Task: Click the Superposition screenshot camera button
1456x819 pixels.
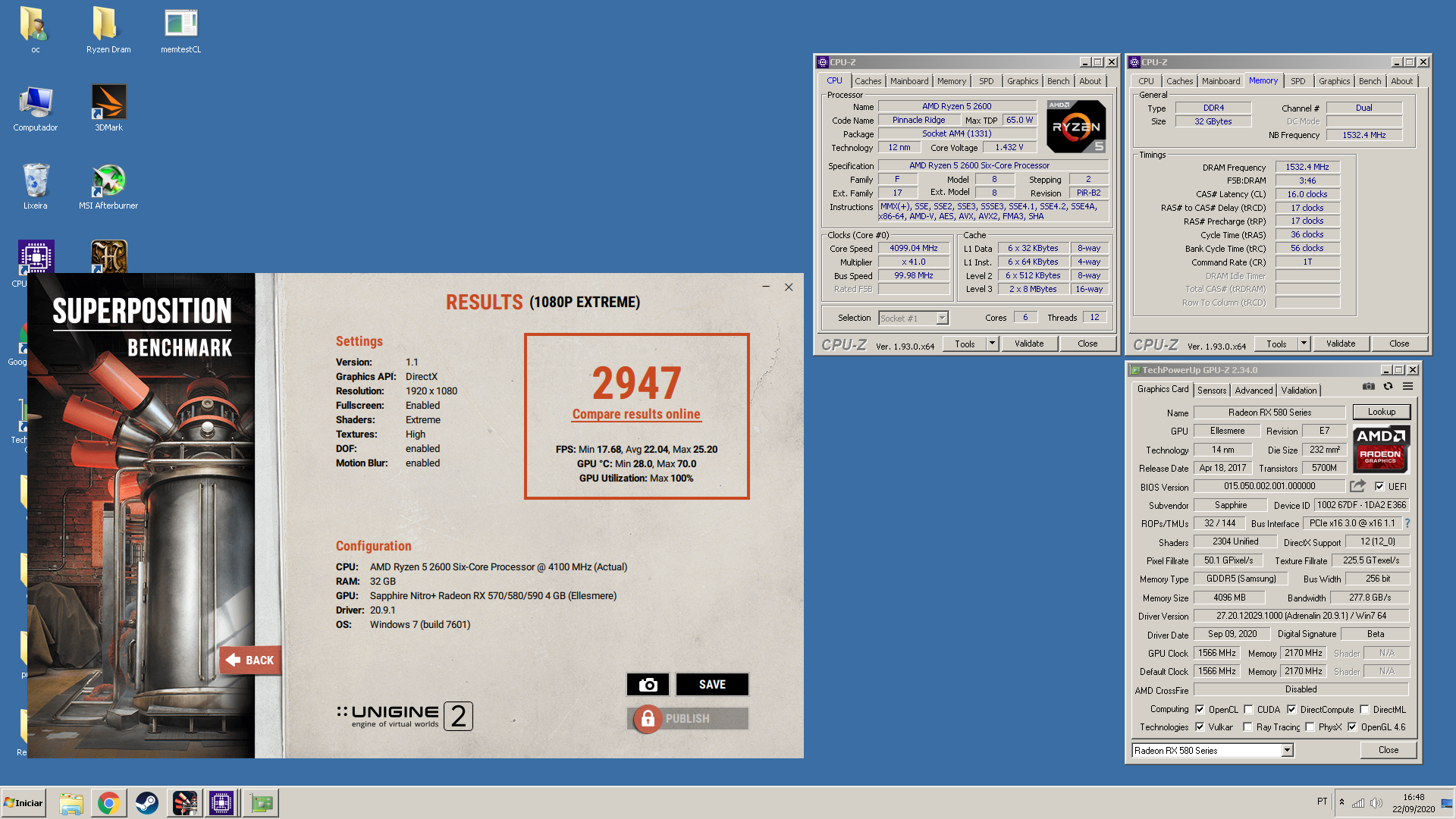Action: [x=648, y=685]
